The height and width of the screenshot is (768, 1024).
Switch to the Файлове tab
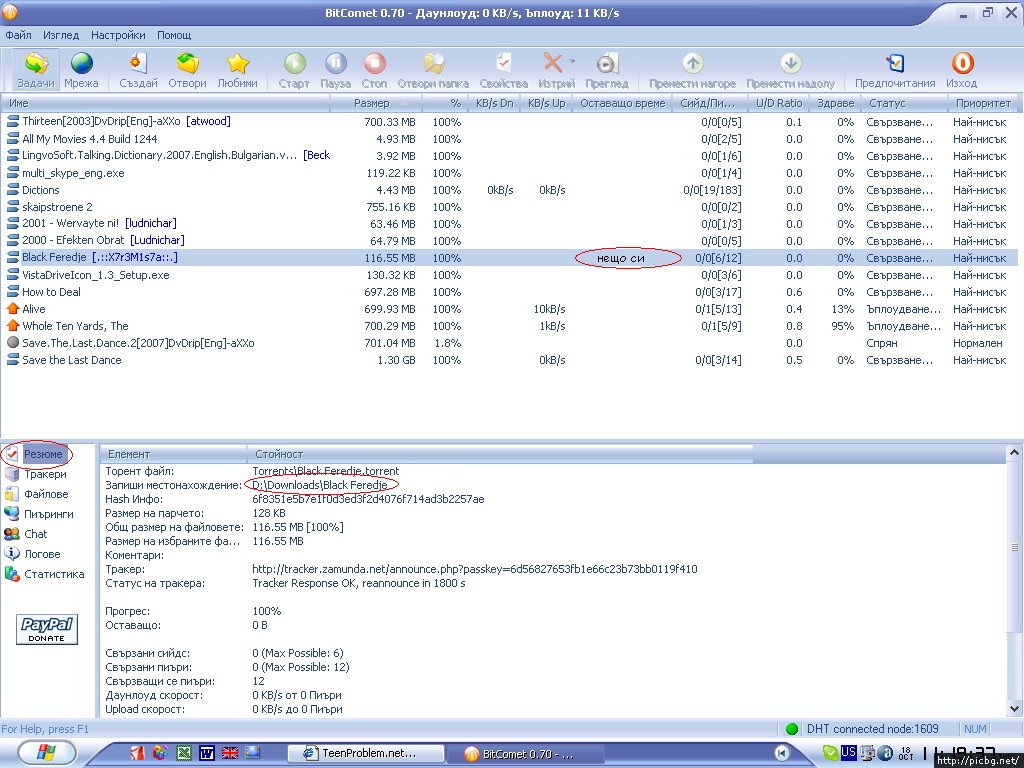point(46,494)
